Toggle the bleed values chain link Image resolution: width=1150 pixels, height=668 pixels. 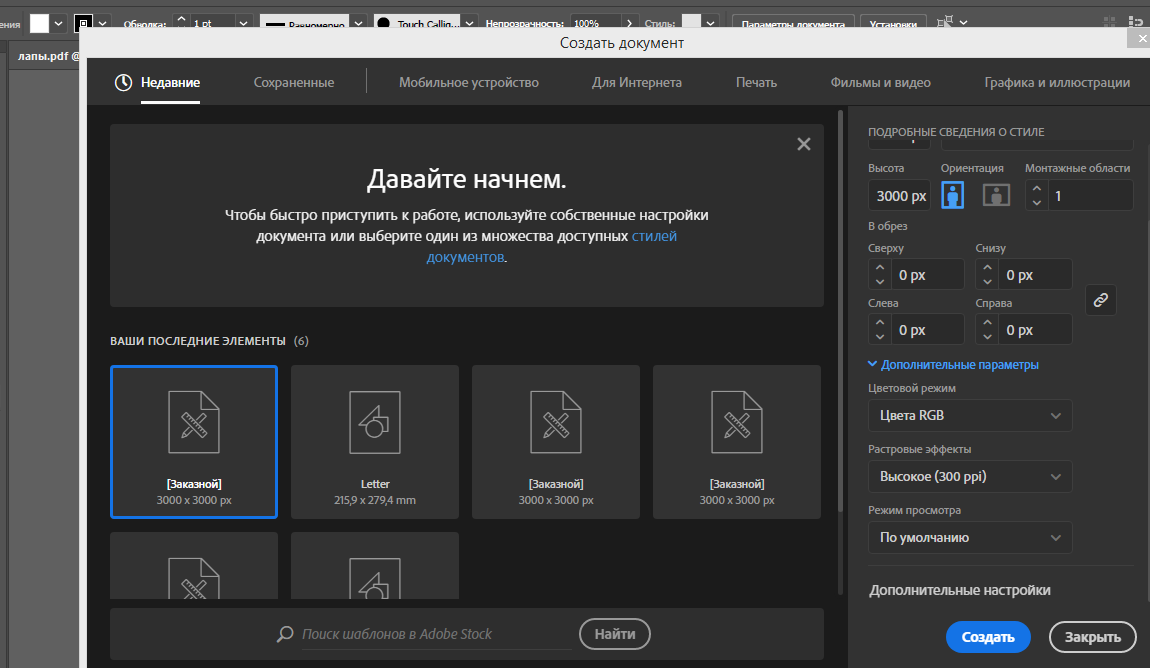click(1101, 300)
